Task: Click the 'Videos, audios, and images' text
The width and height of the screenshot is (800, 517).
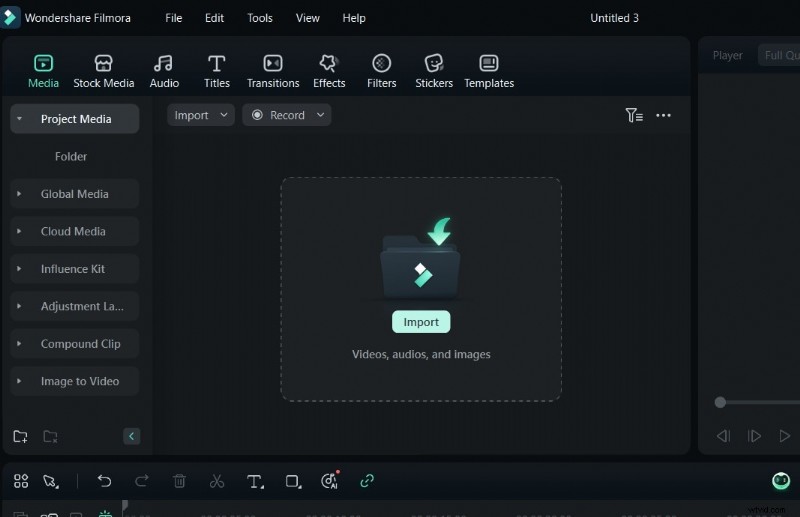Action: 421,354
